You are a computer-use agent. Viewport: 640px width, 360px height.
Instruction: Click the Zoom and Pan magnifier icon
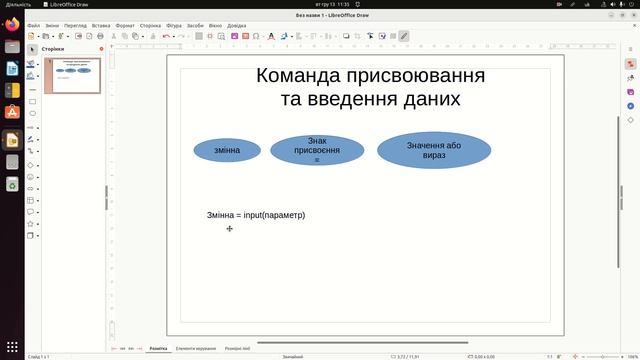tap(221, 36)
